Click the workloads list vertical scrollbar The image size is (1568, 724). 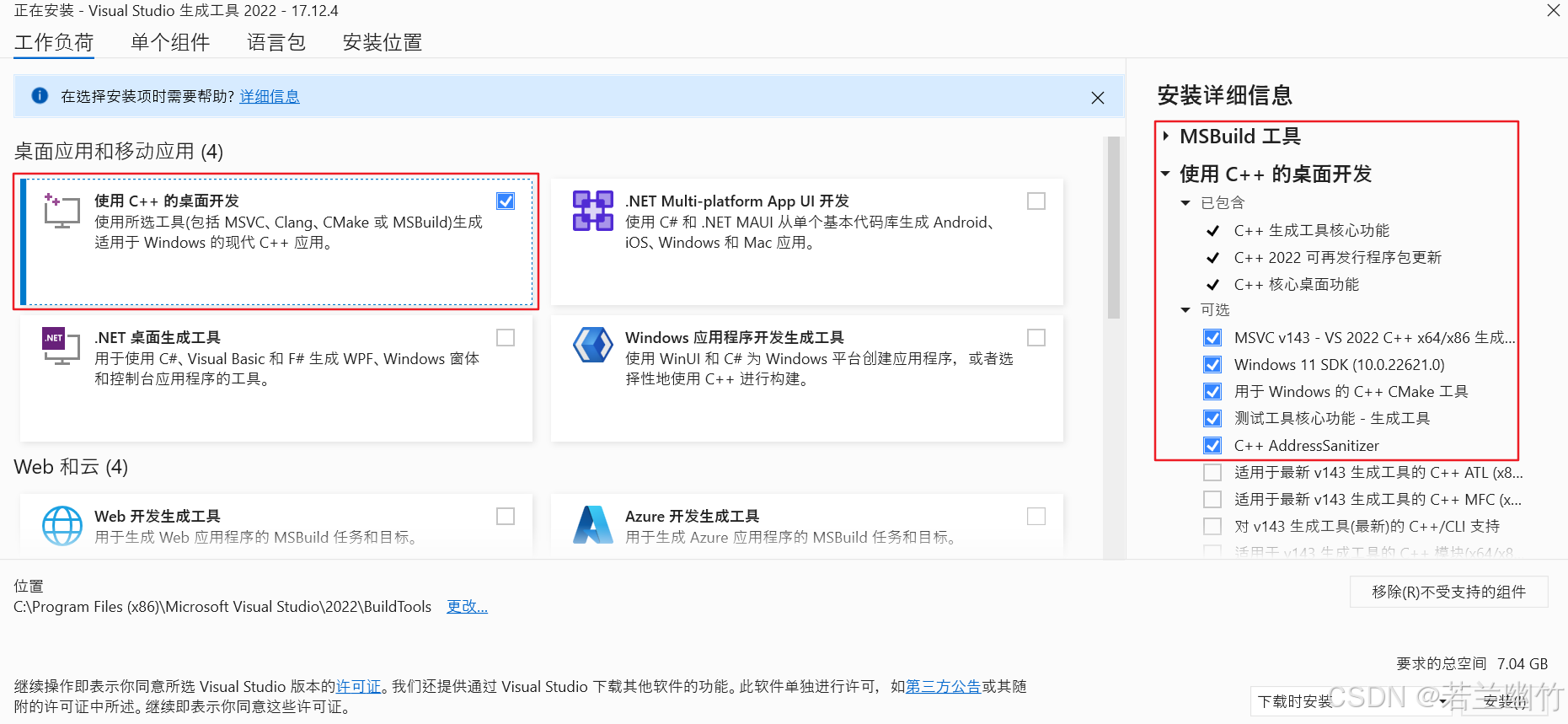[x=1114, y=228]
